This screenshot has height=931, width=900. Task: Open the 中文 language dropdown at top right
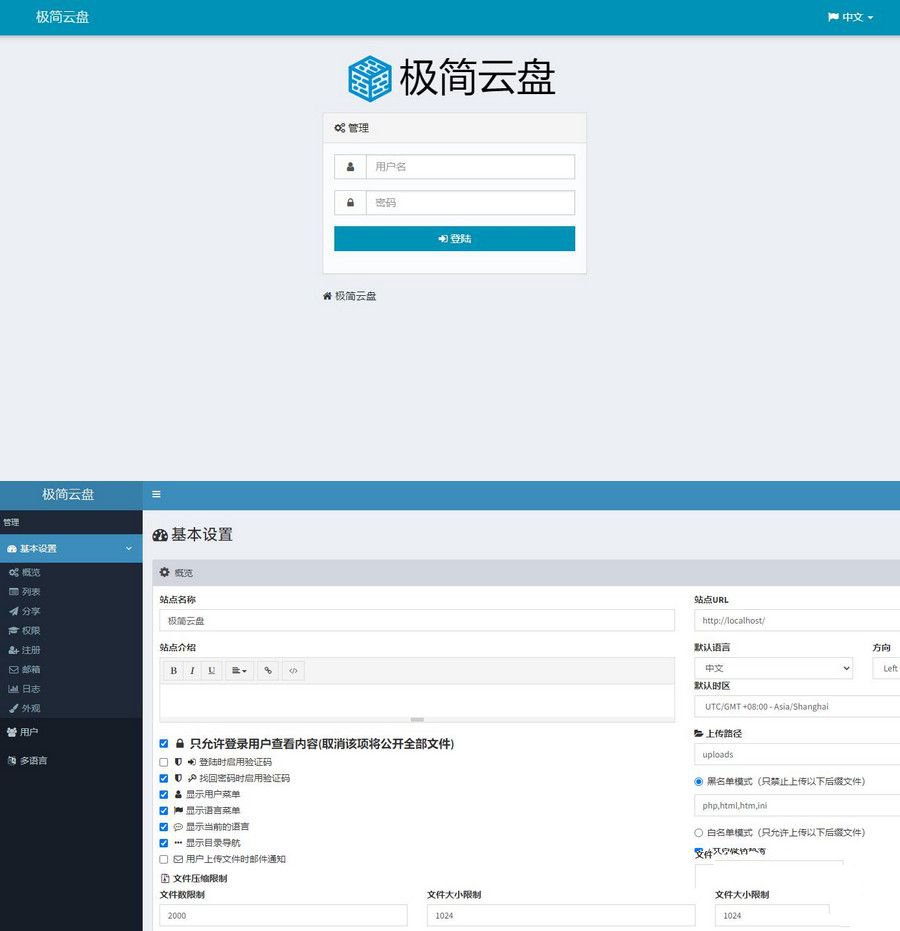(x=849, y=17)
